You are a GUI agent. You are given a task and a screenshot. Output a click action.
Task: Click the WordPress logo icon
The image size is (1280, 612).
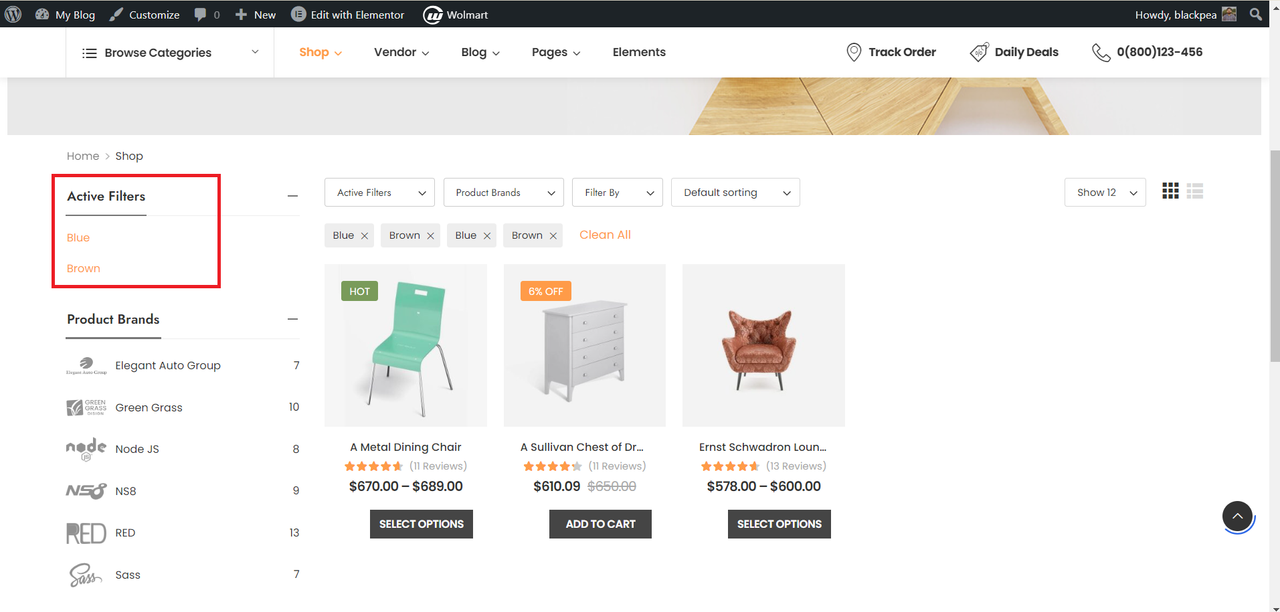tap(14, 14)
